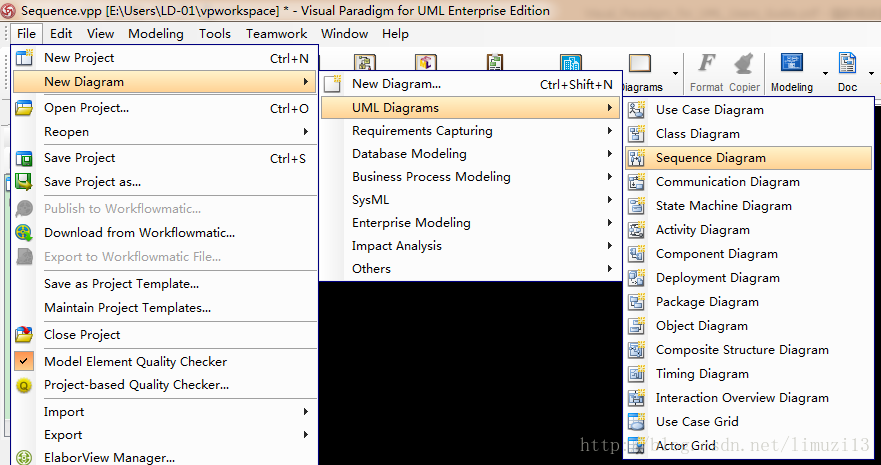Click the Doc toolbar icon
Image resolution: width=881 pixels, height=465 pixels.
tap(847, 63)
